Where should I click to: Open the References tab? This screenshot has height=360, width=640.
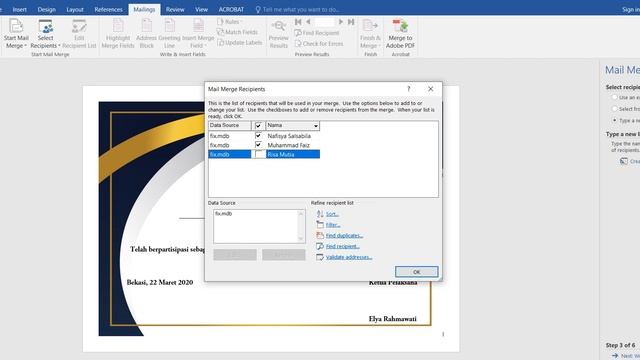[x=108, y=9]
